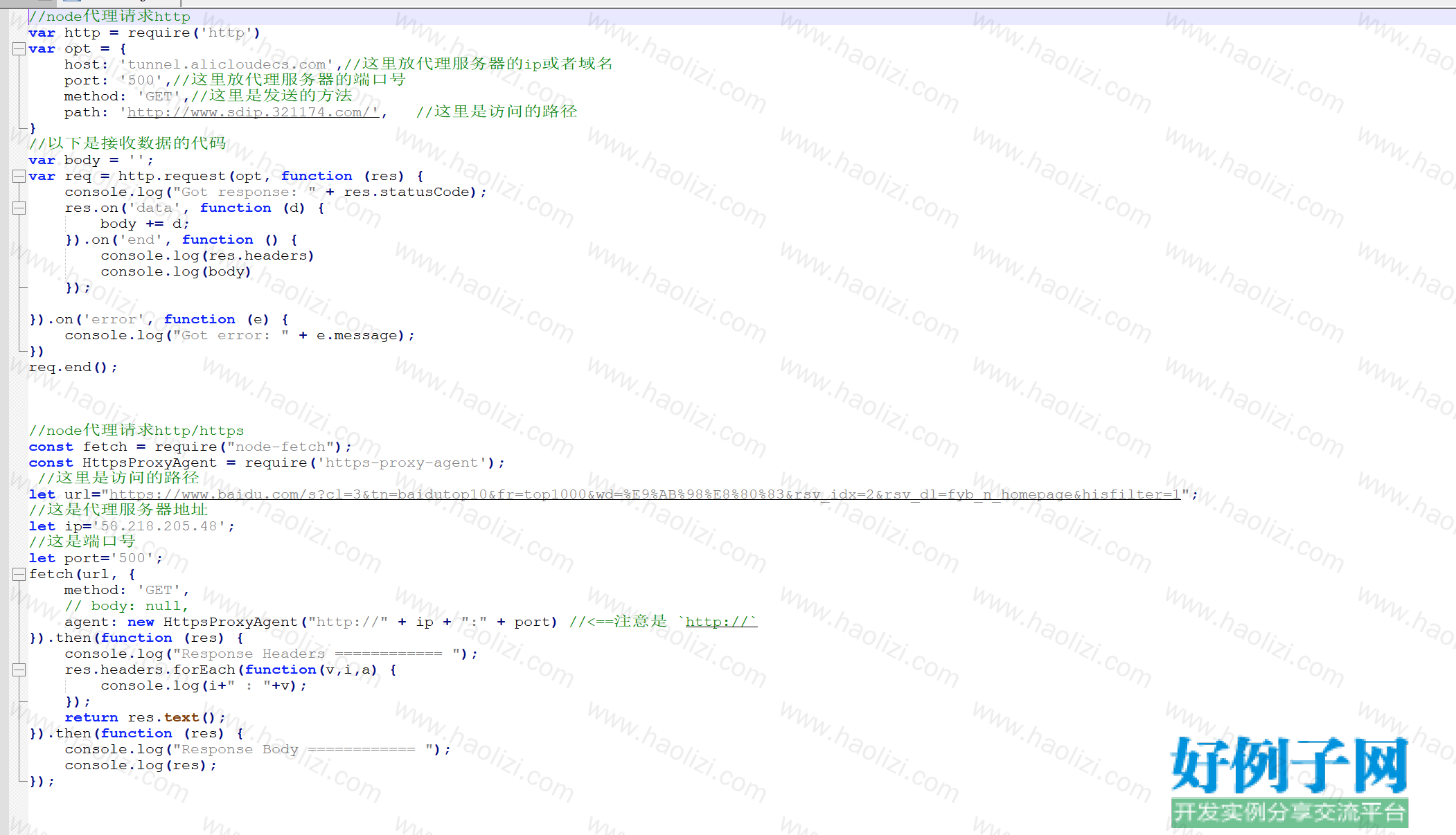Screen dimensions: 1456x835
Task: Collapse the 'var opt = {' fold marker
Action: tap(19, 48)
